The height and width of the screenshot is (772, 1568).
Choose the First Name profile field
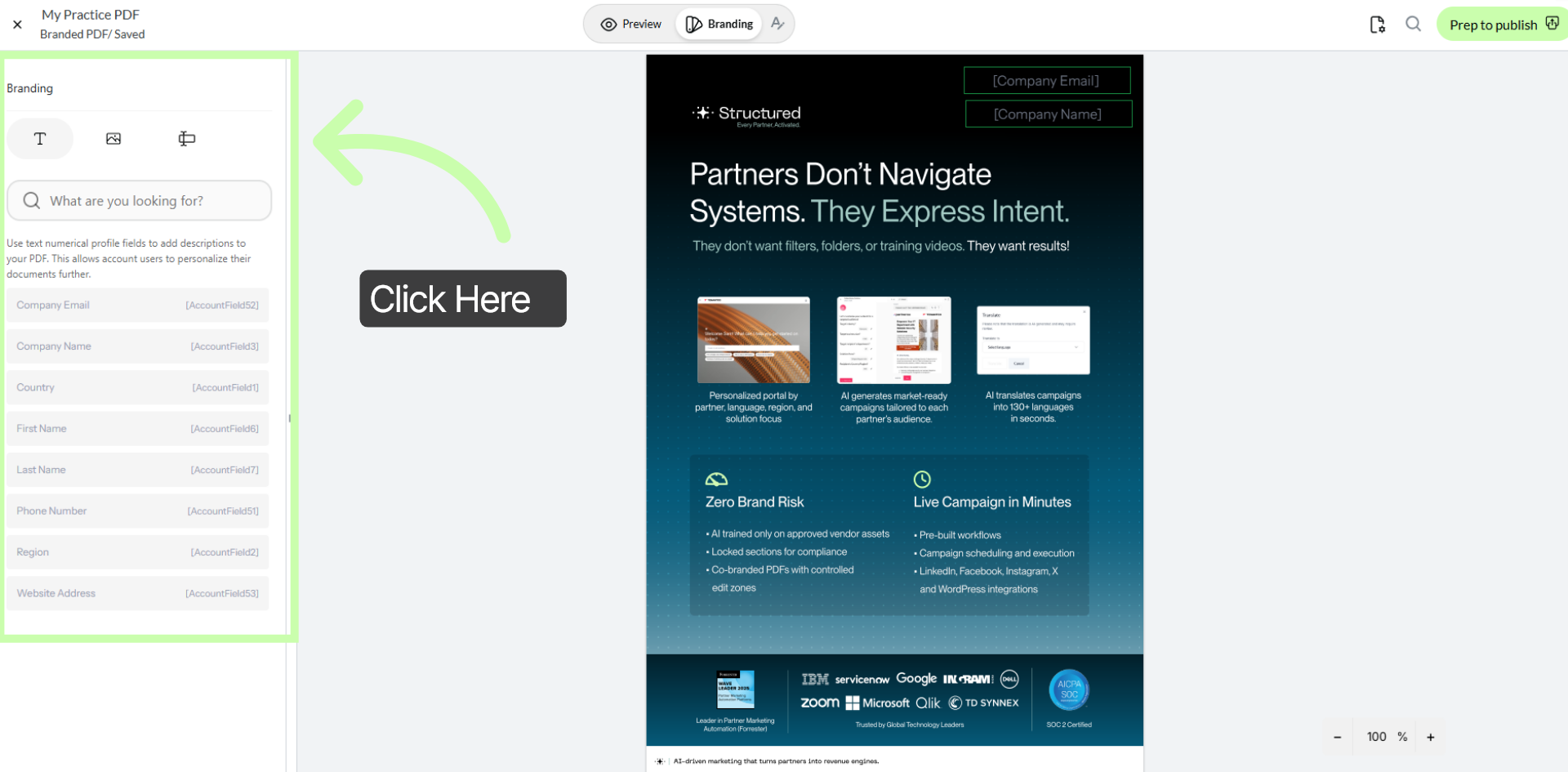[x=138, y=429]
